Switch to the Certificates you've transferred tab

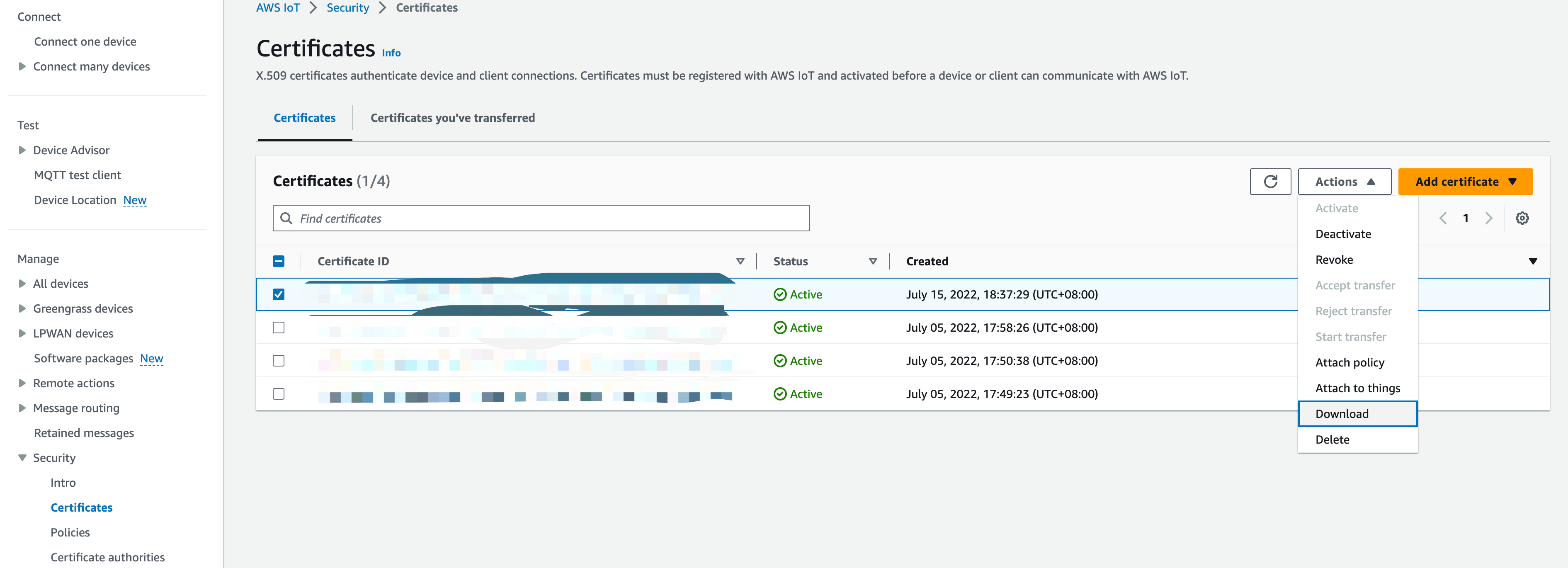[x=452, y=117]
